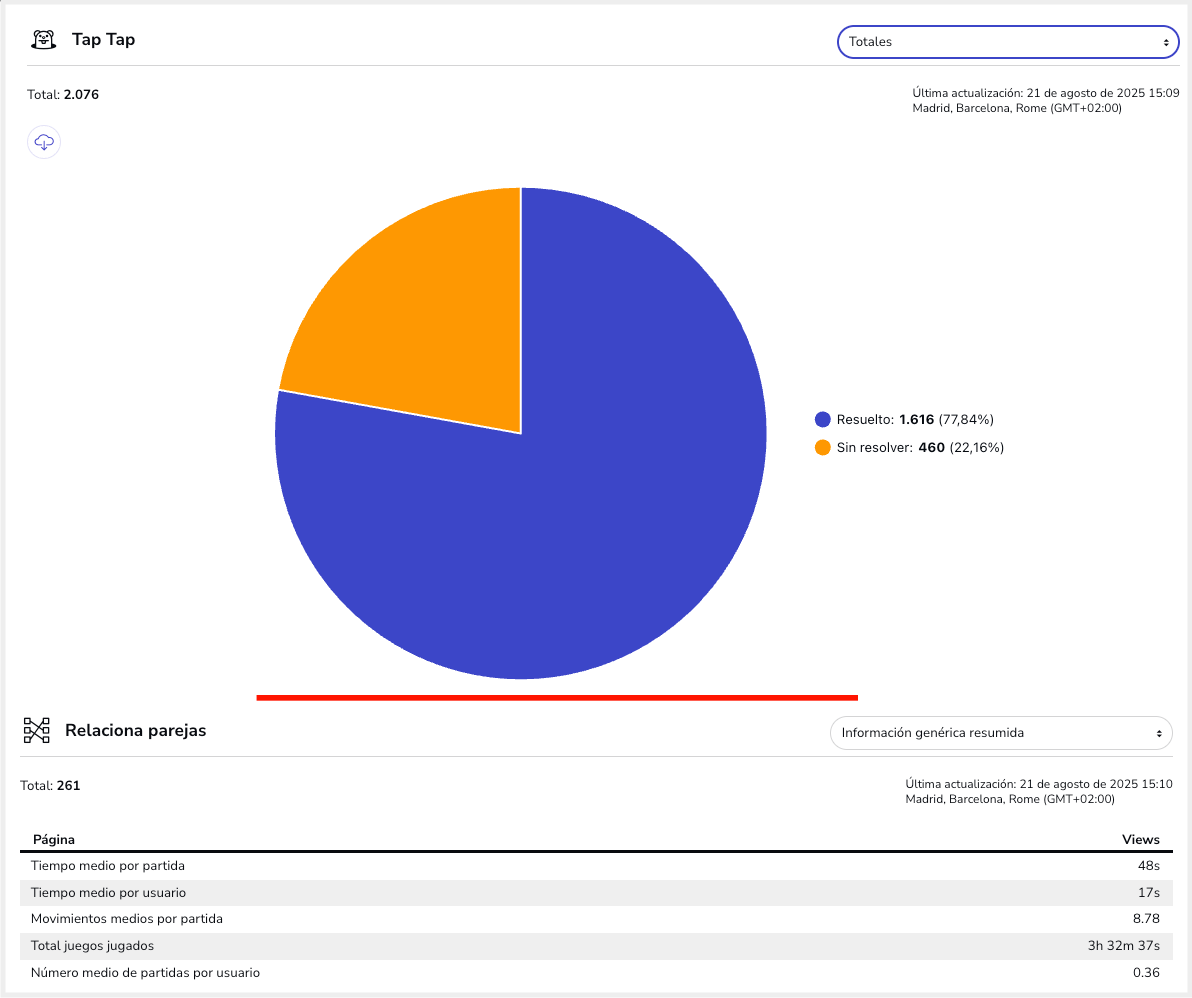
Task: Click the Tap Tap mascot icon
Action: coord(43,40)
